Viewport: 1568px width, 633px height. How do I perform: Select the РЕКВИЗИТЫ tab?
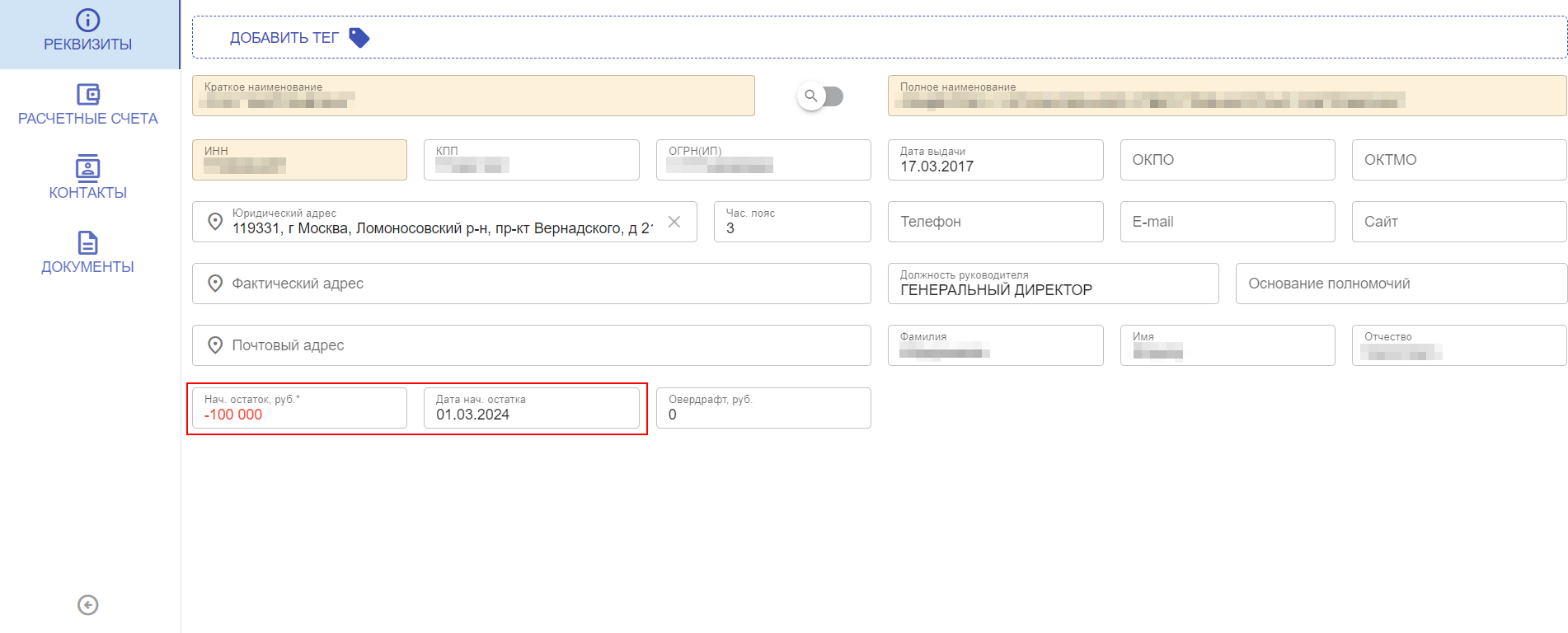88,31
